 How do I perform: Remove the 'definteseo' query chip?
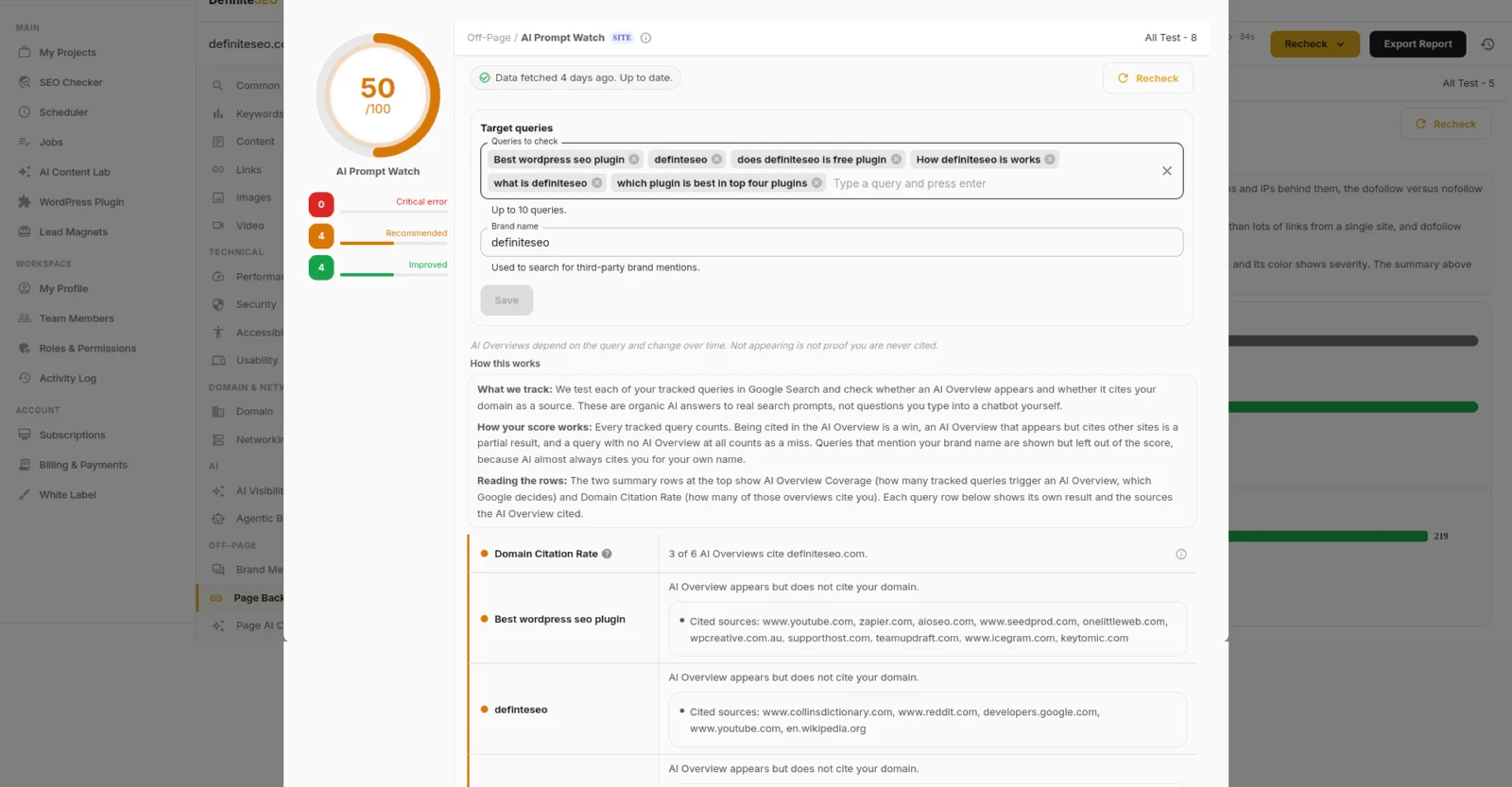click(716, 160)
